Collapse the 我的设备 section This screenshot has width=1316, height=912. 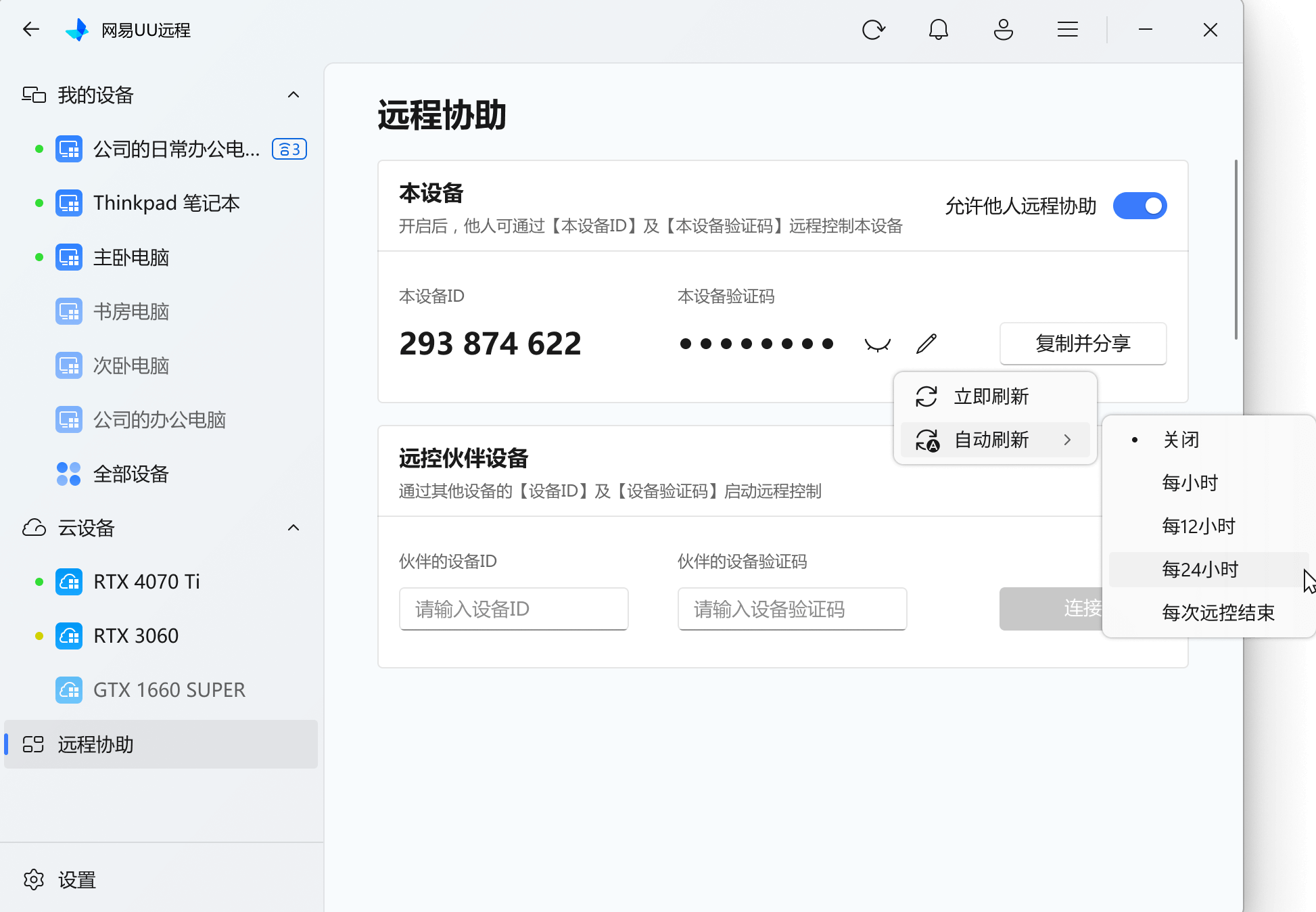tap(293, 95)
